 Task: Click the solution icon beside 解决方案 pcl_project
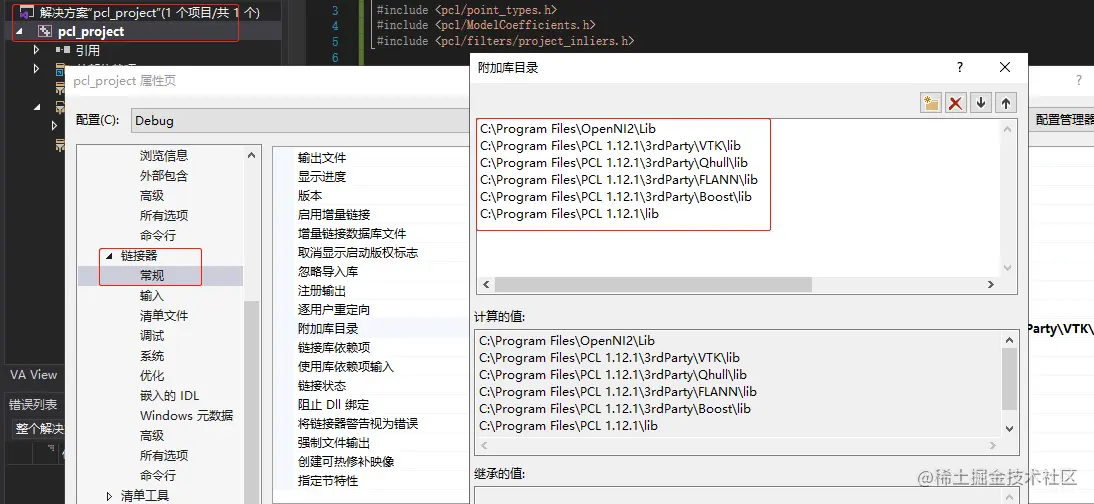point(27,13)
